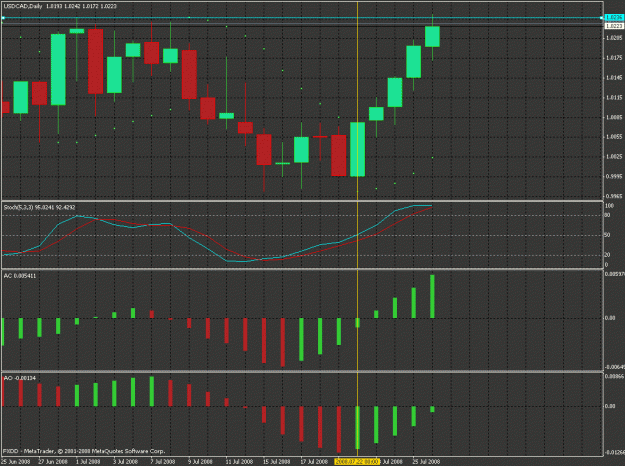Click the 25 Jul 2008 date label
The image size is (625, 466).
[427, 462]
